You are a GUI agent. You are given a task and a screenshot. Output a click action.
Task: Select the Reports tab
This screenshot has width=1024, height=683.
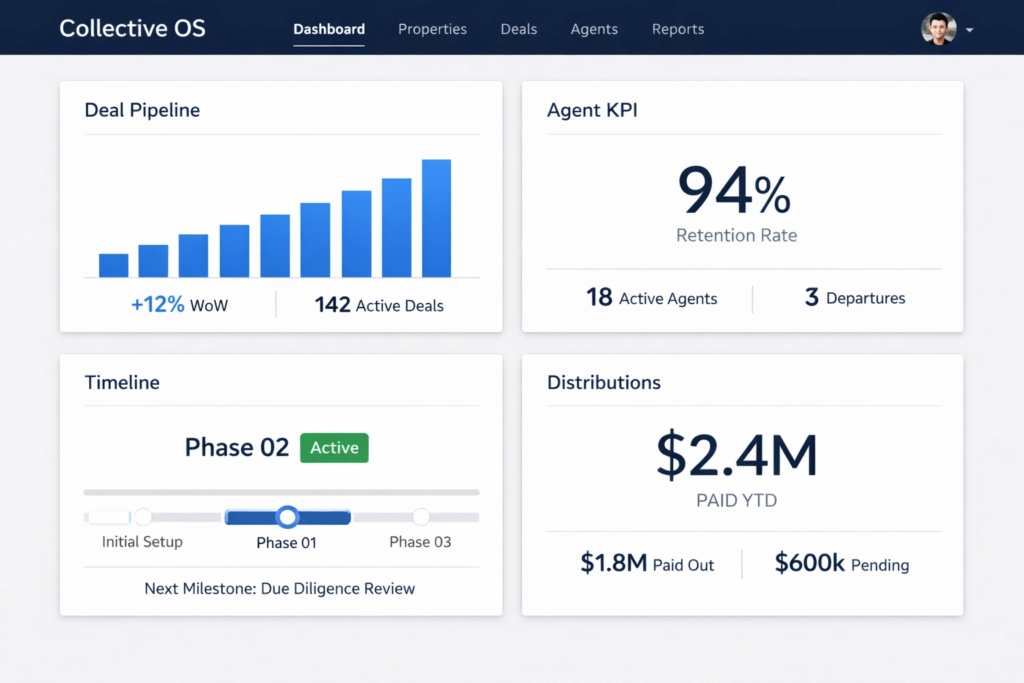coord(678,29)
